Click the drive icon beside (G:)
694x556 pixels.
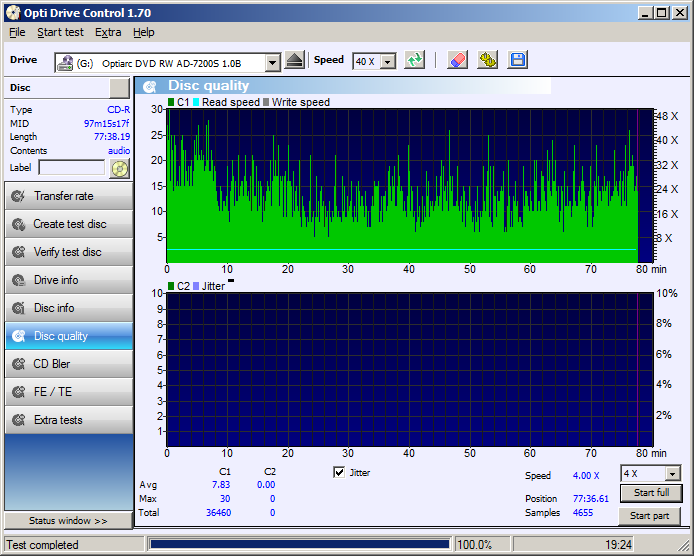click(65, 63)
